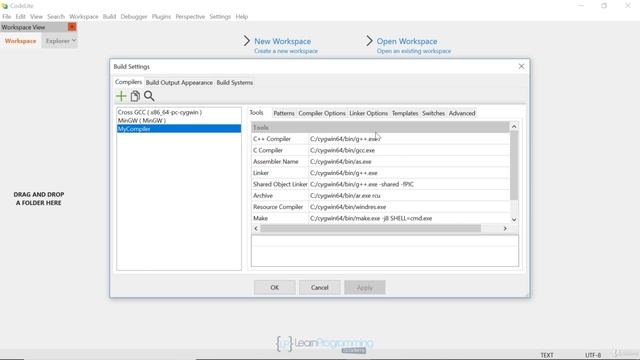This screenshot has height=360, width=640.
Task: Select the Tools sub-tab
Action: click(256, 113)
